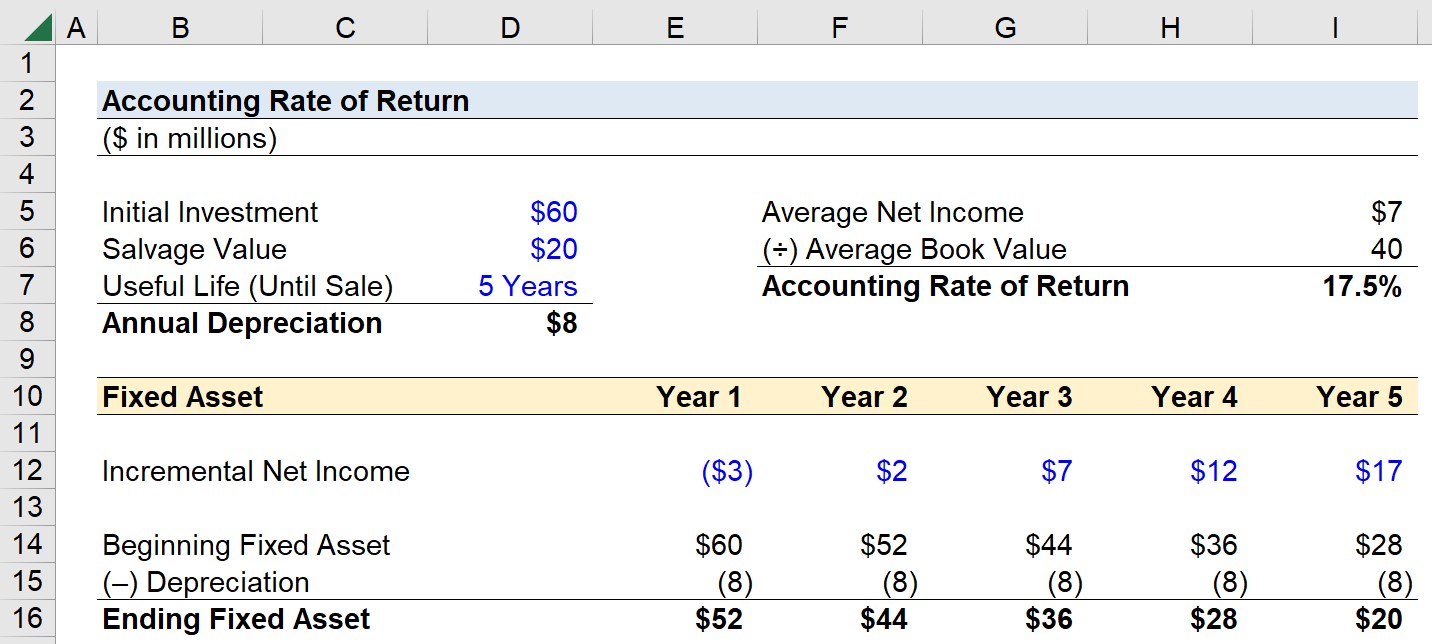Select column I header
Screen dimensions: 1432x644
point(1334,27)
